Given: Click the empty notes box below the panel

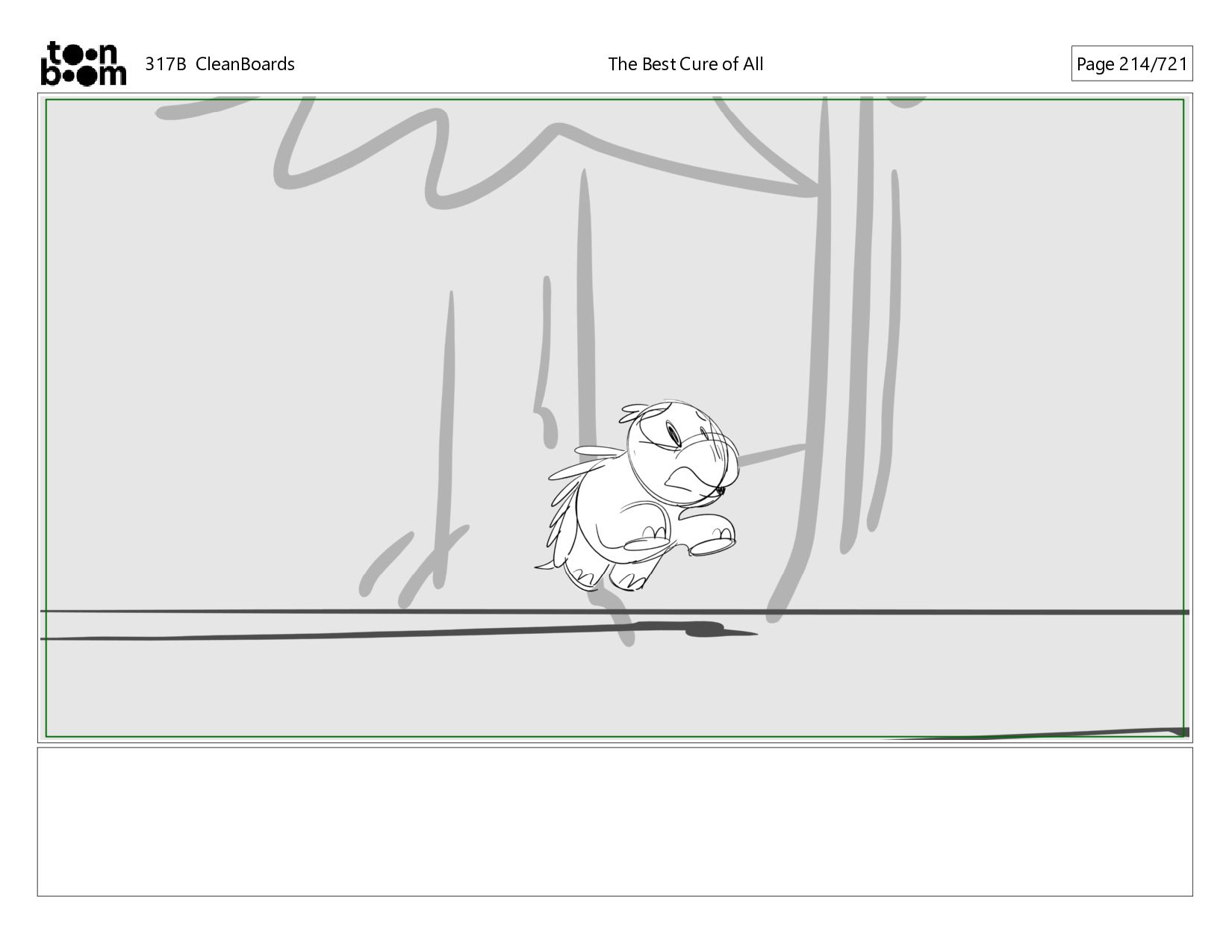Looking at the screenshot, I should (x=615, y=821).
